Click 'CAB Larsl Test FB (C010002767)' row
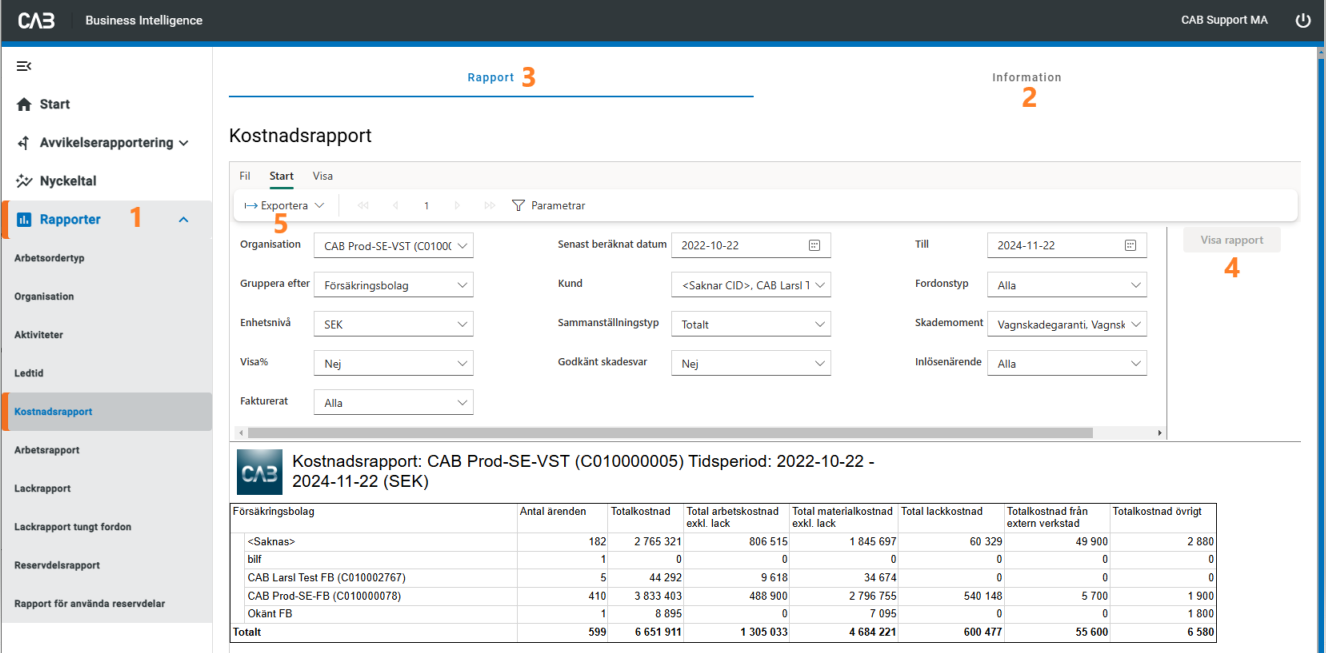The height and width of the screenshot is (653, 1326). tap(326, 577)
